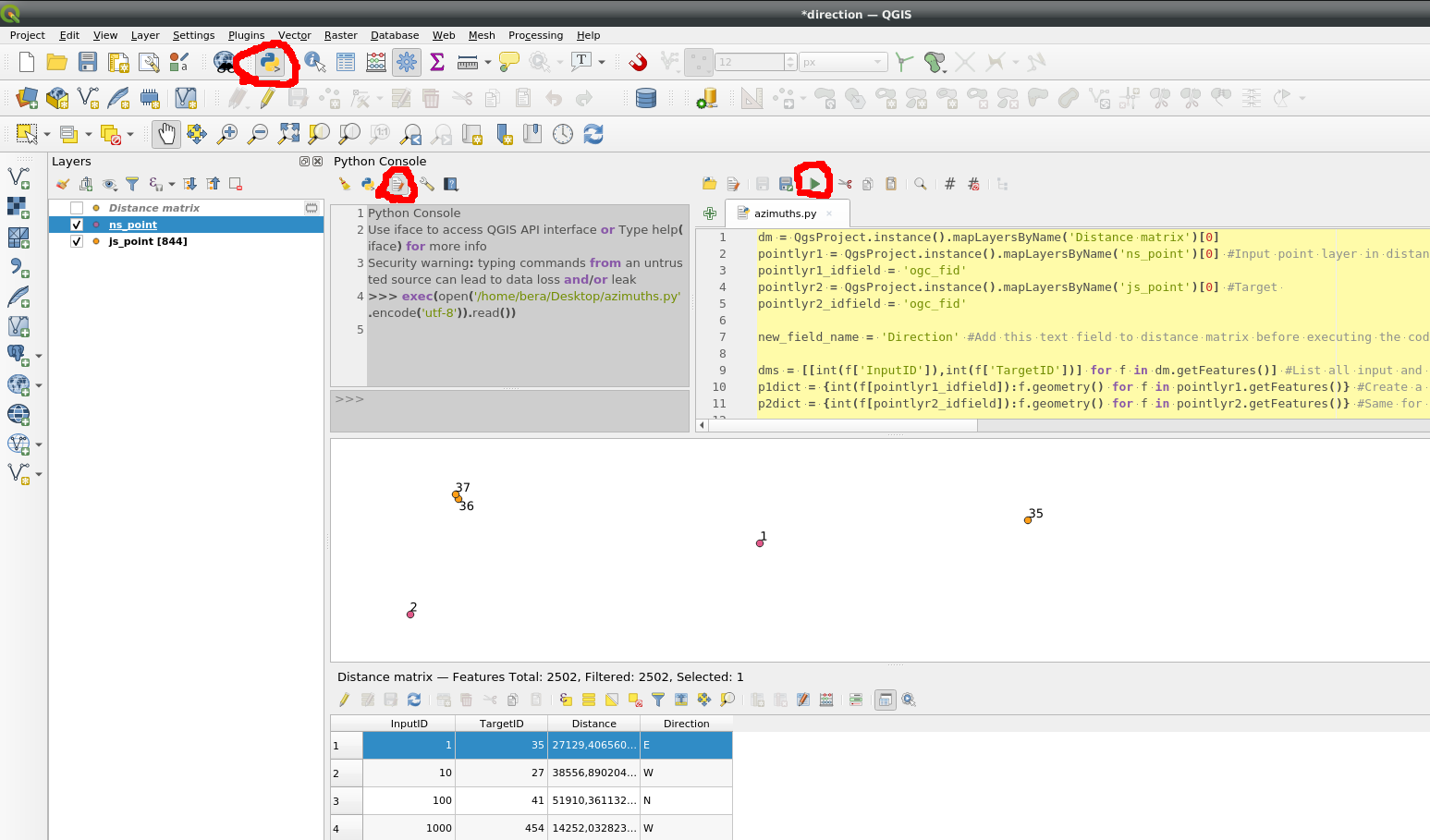Select the Pan Map hand tool

pos(166,134)
